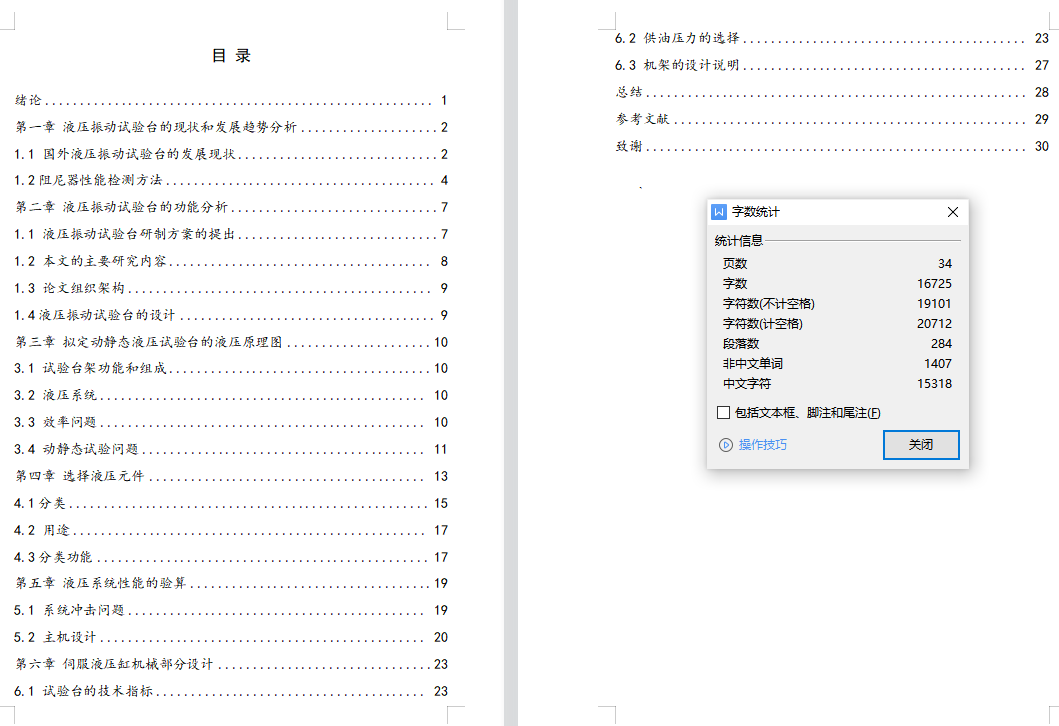
Task: Open 第三章 拟定动静态液压试验台的液压原理图 entry
Action: (x=149, y=342)
